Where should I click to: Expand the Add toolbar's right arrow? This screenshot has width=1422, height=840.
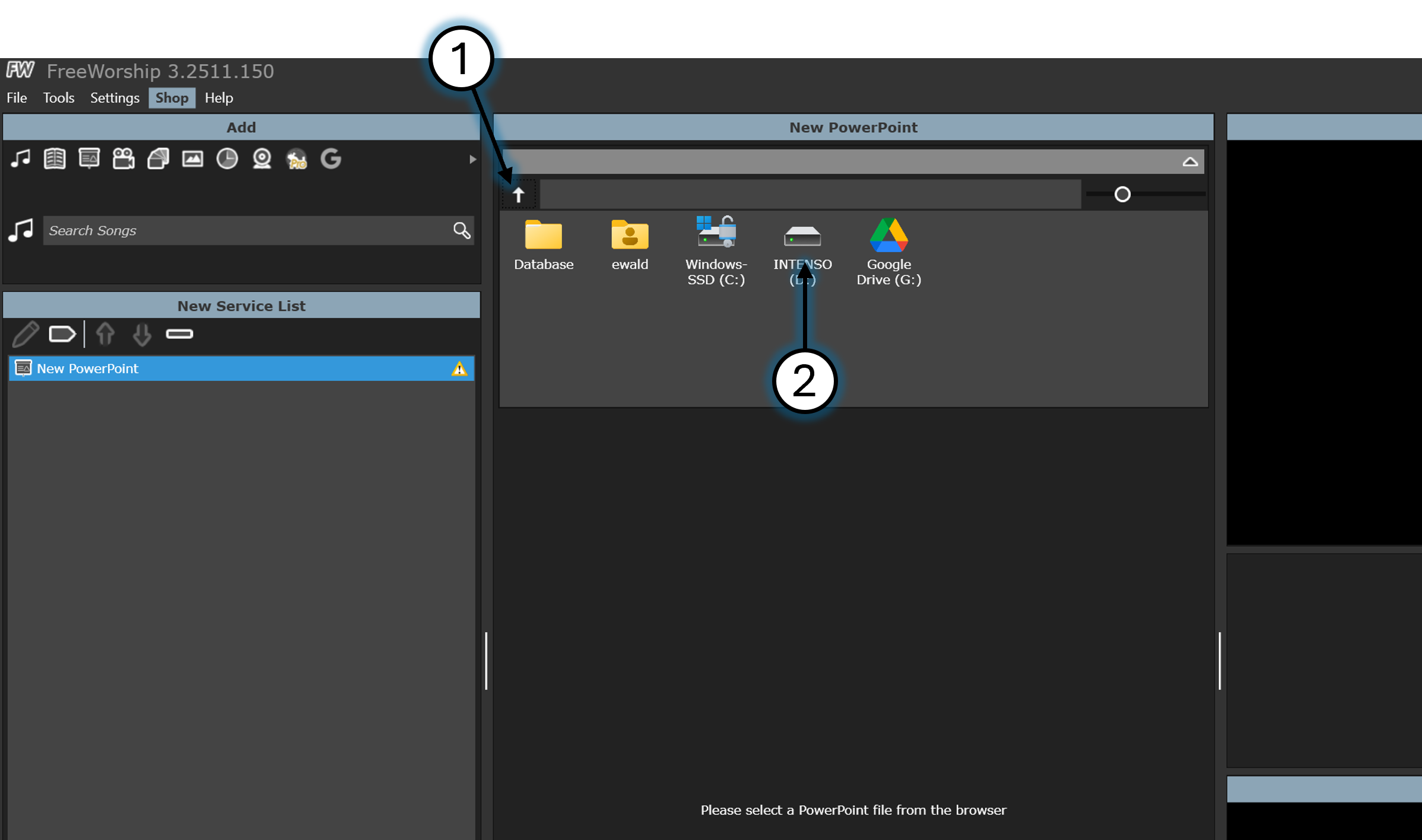click(x=472, y=159)
